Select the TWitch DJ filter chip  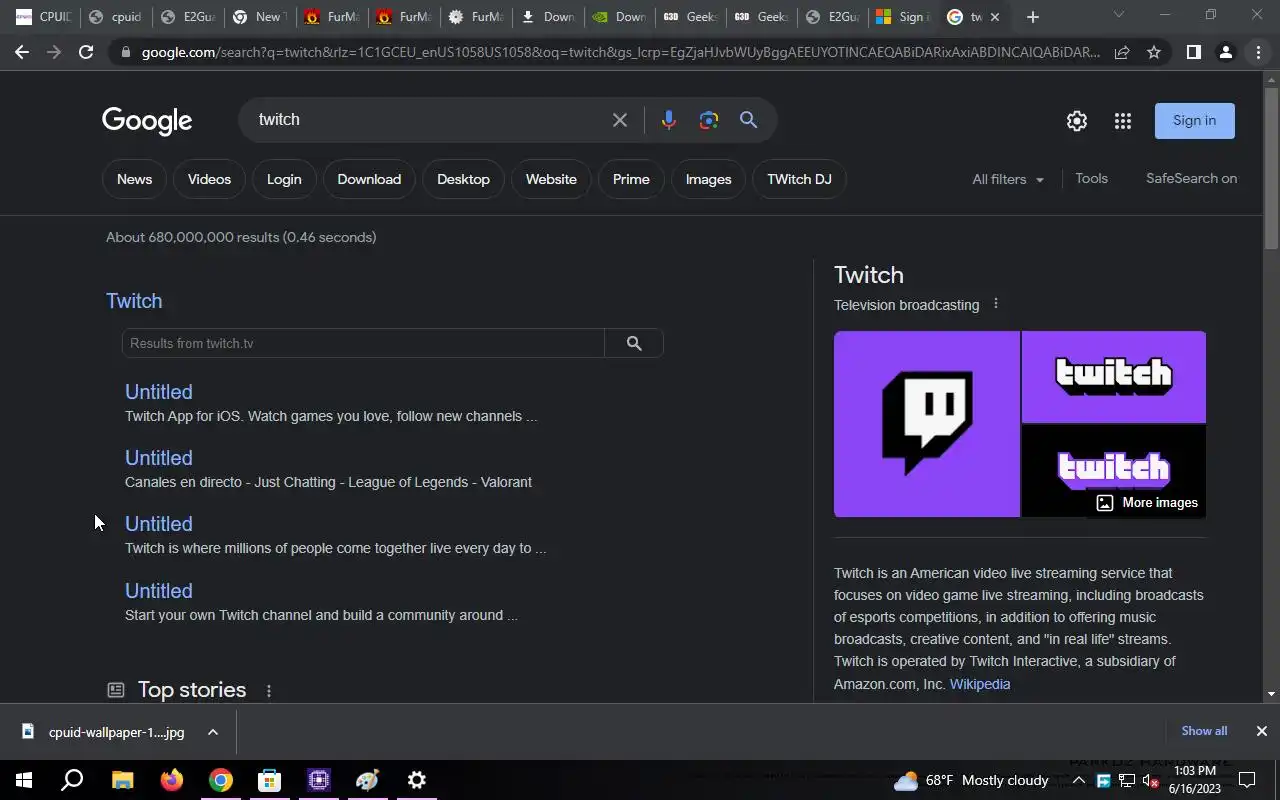point(799,179)
